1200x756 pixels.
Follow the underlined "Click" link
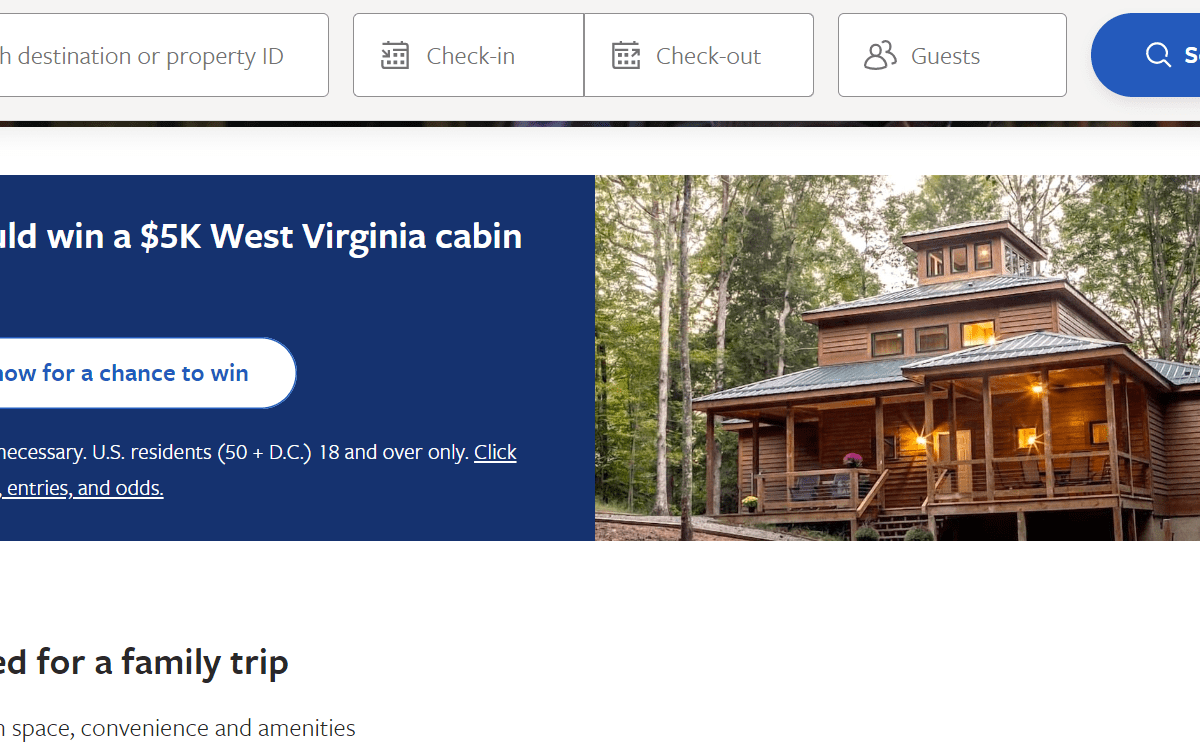pyautogui.click(x=495, y=452)
